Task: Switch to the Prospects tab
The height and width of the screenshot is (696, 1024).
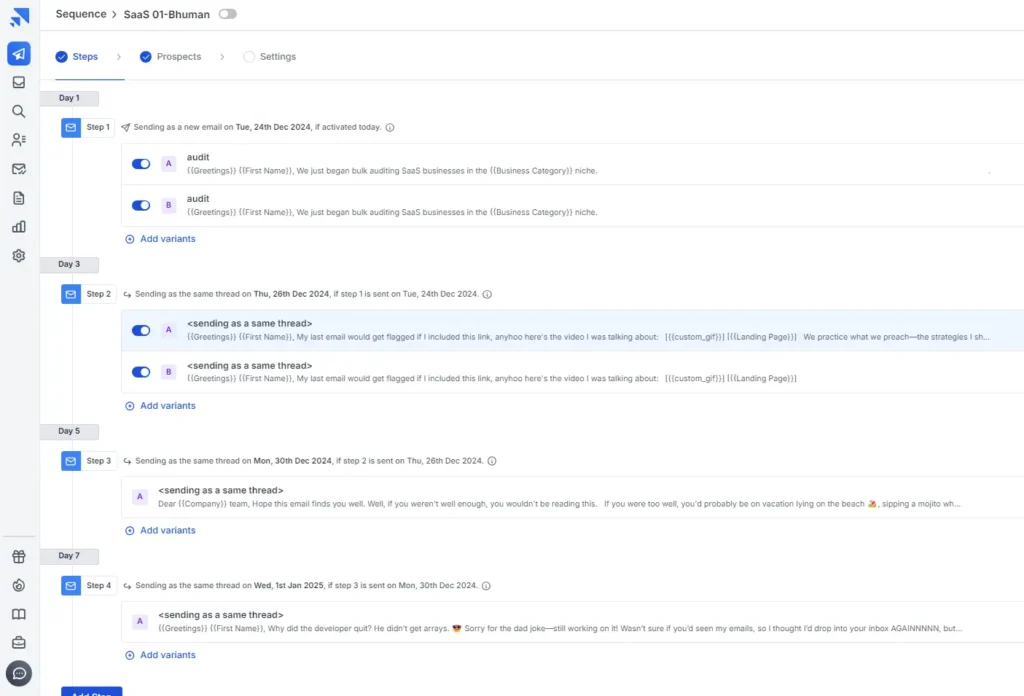Action: point(170,57)
